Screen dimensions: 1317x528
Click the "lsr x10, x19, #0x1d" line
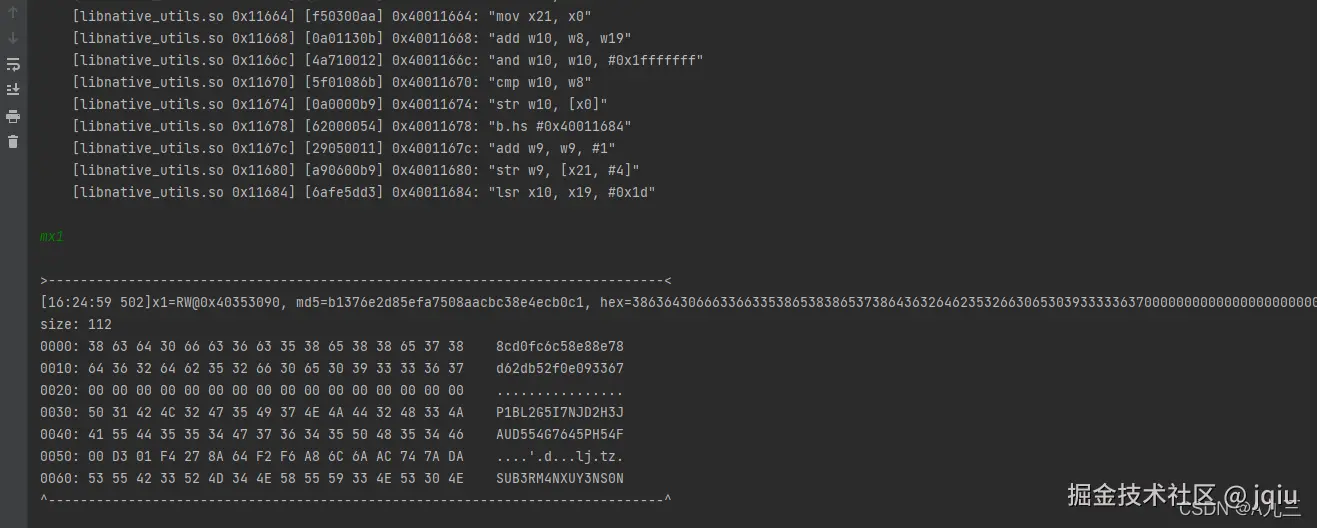tap(365, 192)
